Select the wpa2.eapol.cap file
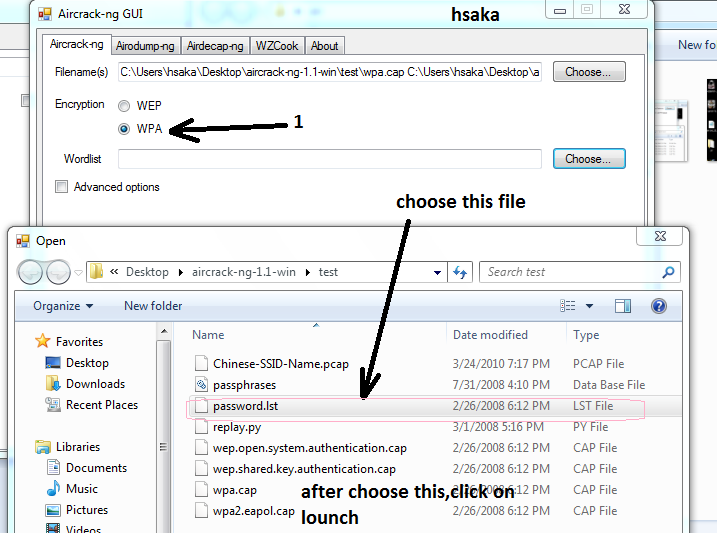Viewport: 717px width, 533px height. [x=253, y=511]
